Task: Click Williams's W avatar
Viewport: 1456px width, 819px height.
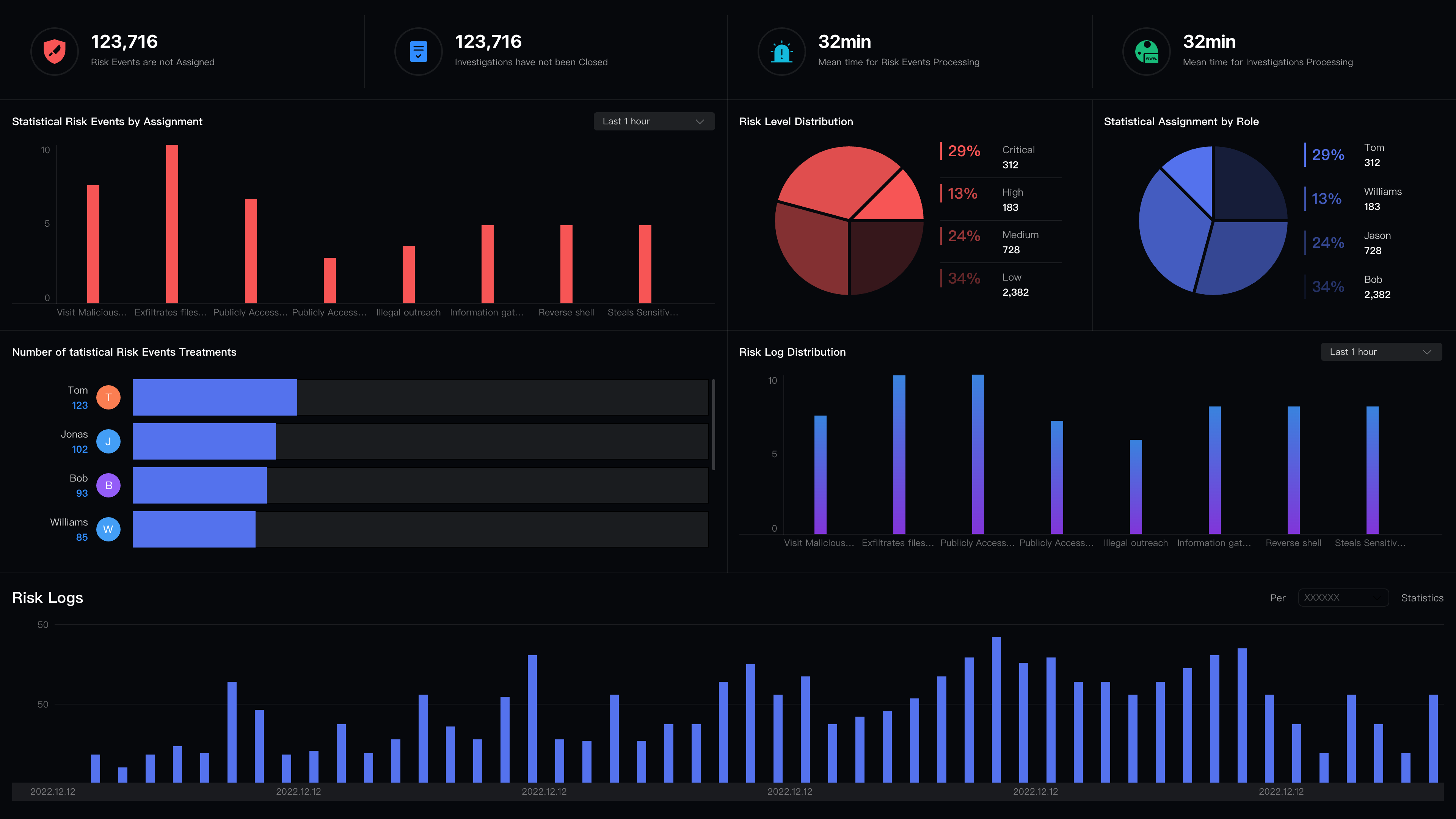Action: tap(108, 530)
